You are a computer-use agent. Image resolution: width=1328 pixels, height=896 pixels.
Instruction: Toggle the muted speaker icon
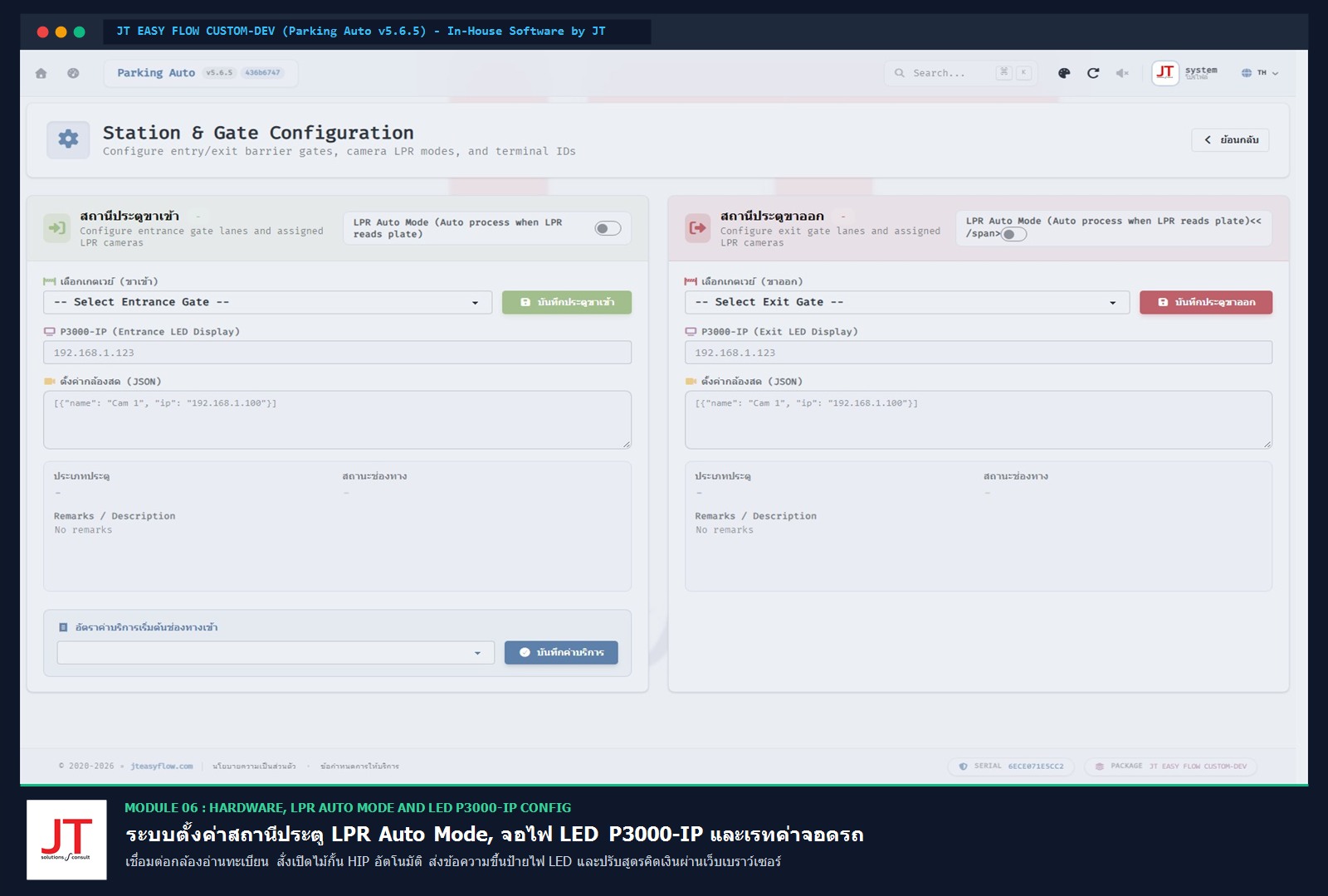click(x=1122, y=73)
